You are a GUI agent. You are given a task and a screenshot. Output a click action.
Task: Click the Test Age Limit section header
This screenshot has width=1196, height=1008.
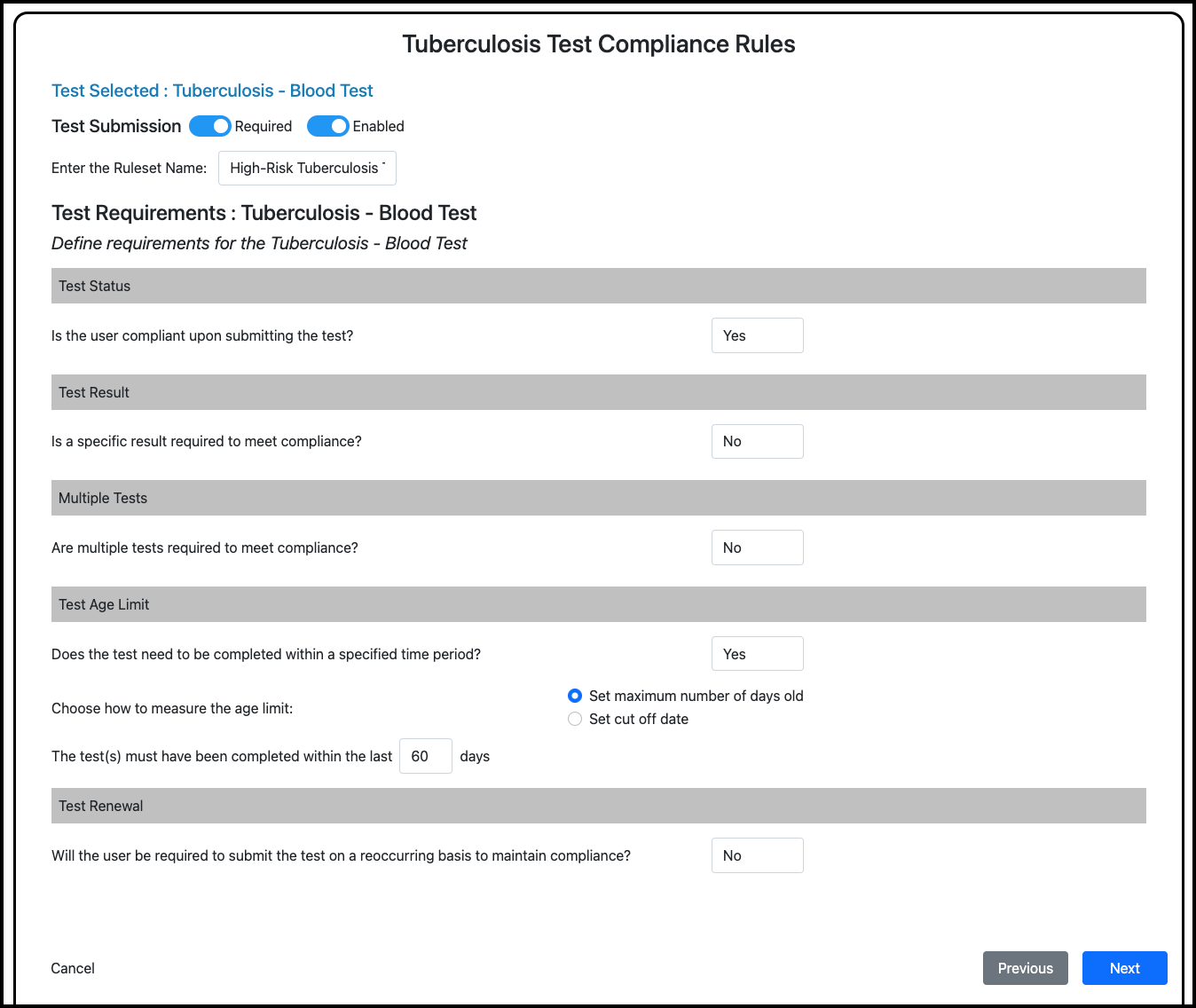(598, 604)
